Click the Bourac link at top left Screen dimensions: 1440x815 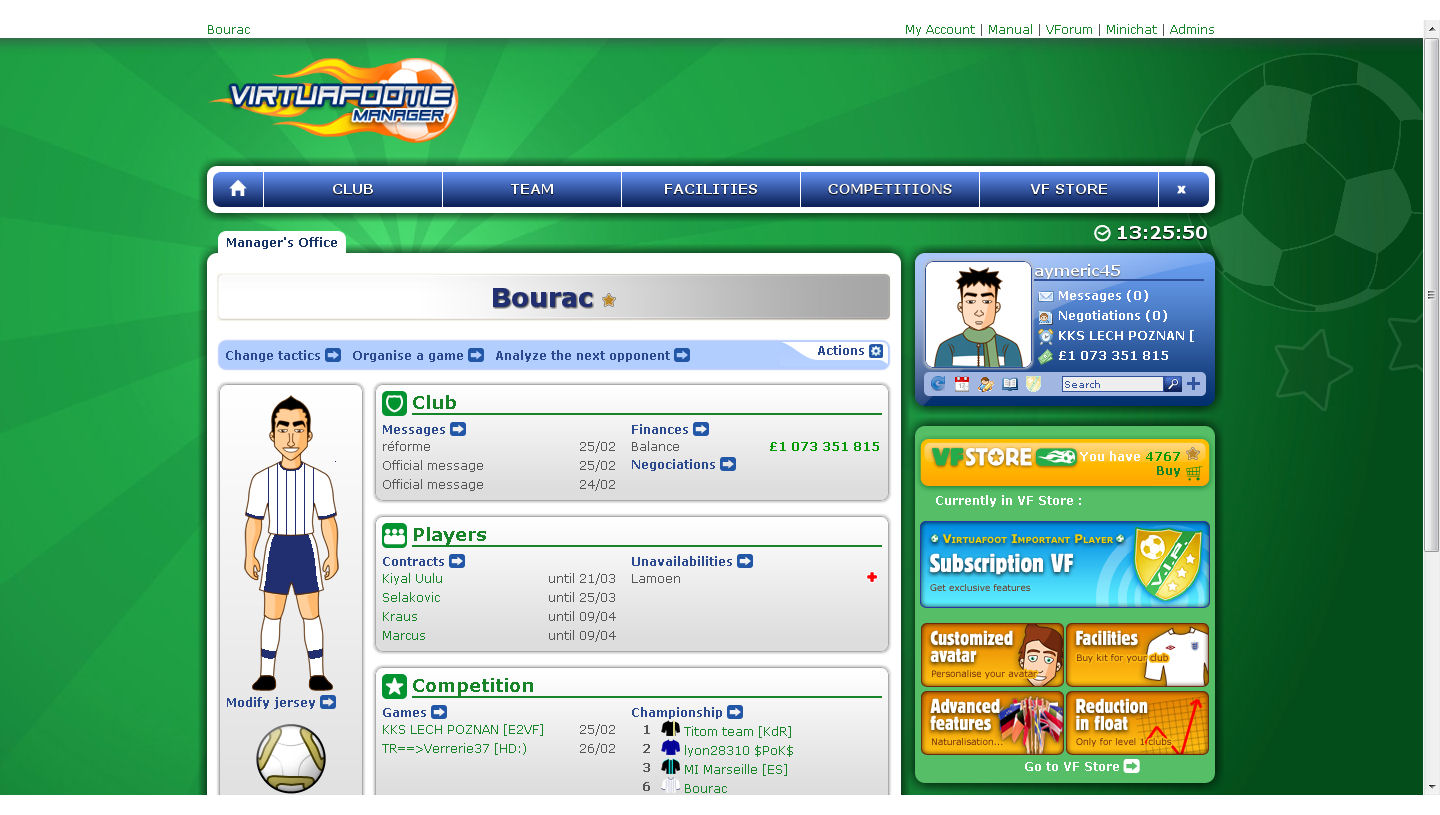(229, 29)
